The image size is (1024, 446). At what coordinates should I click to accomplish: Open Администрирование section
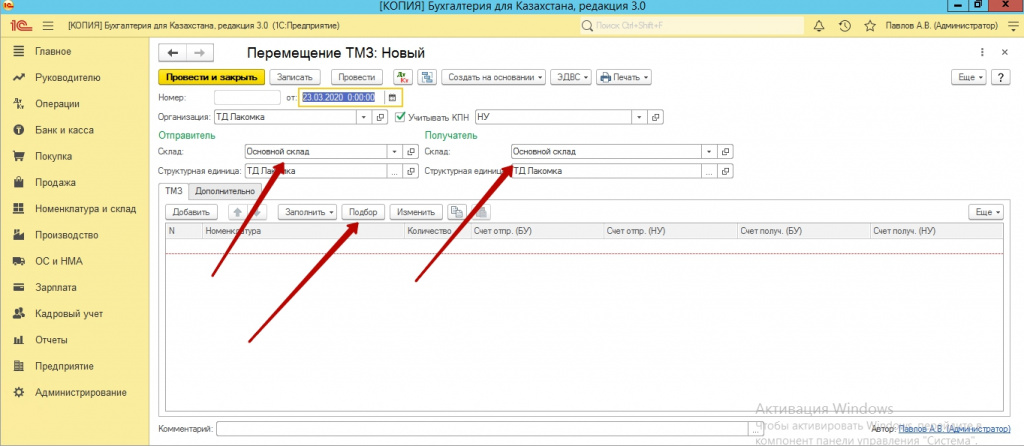point(81,392)
